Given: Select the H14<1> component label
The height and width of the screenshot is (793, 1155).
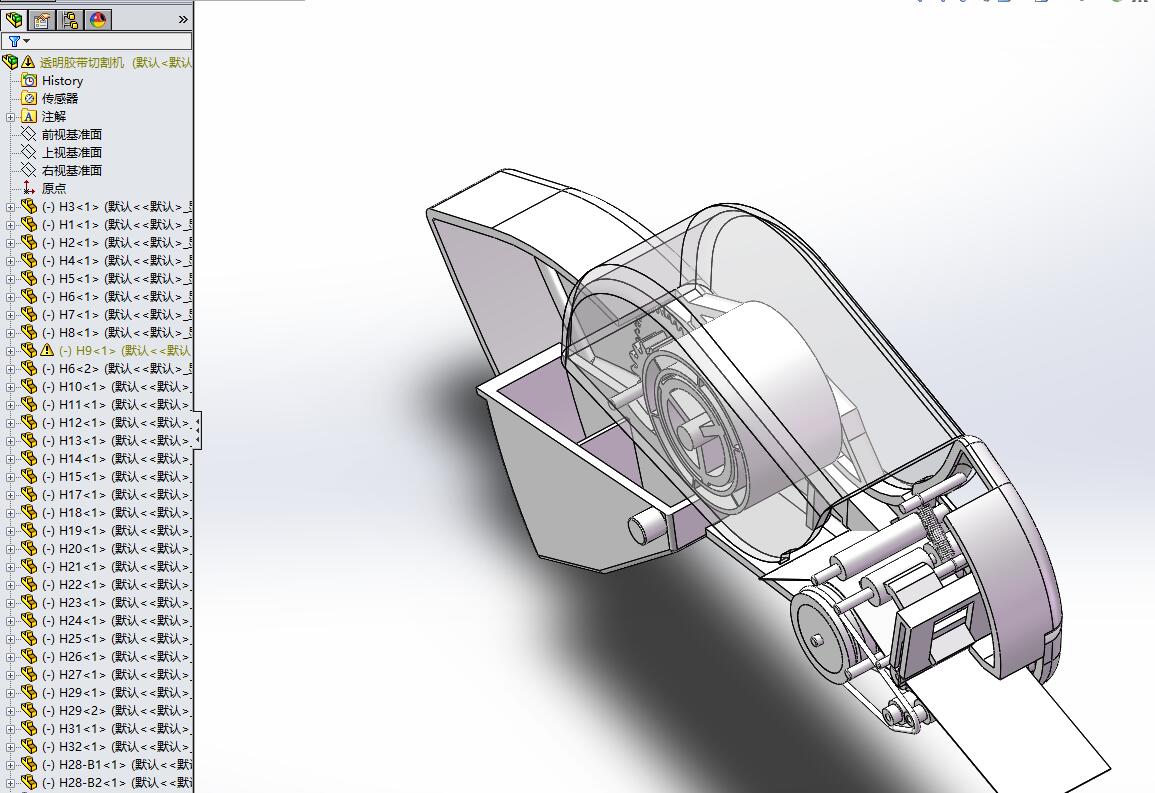Looking at the screenshot, I should coord(116,459).
